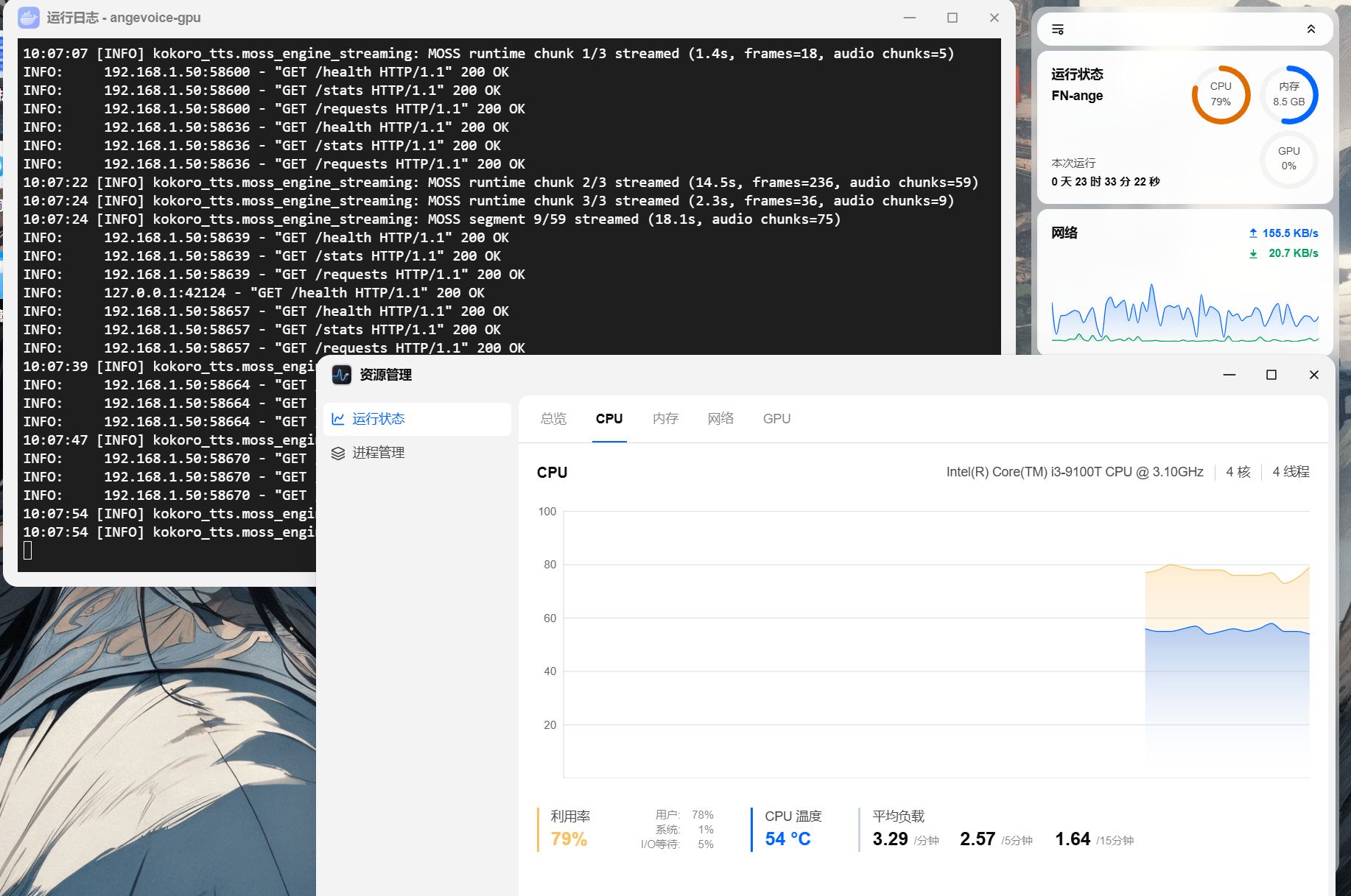This screenshot has height=896, width=1351.
Task: Click the Resource Manager app icon
Action: pyautogui.click(x=341, y=375)
